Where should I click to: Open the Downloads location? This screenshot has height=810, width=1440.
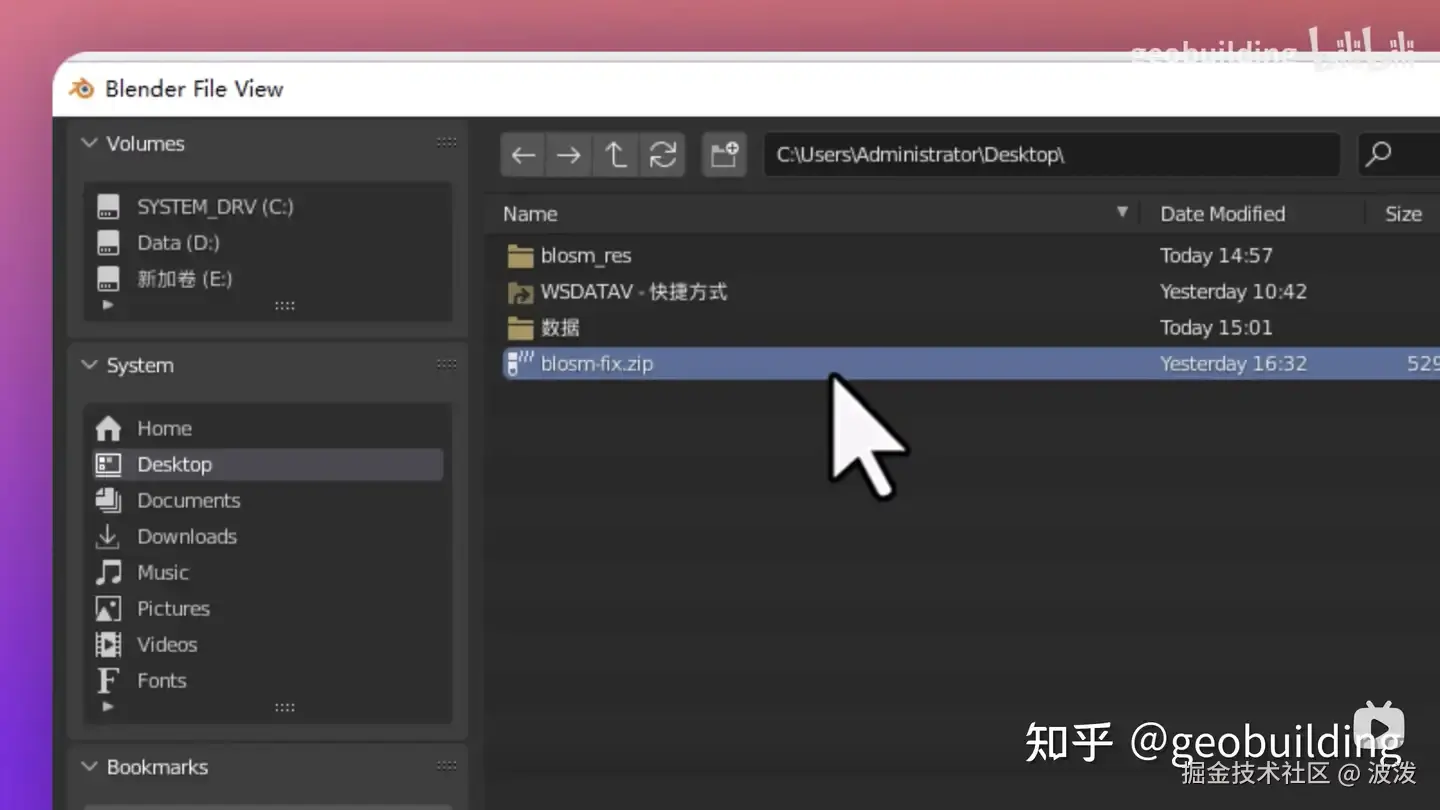coord(187,536)
